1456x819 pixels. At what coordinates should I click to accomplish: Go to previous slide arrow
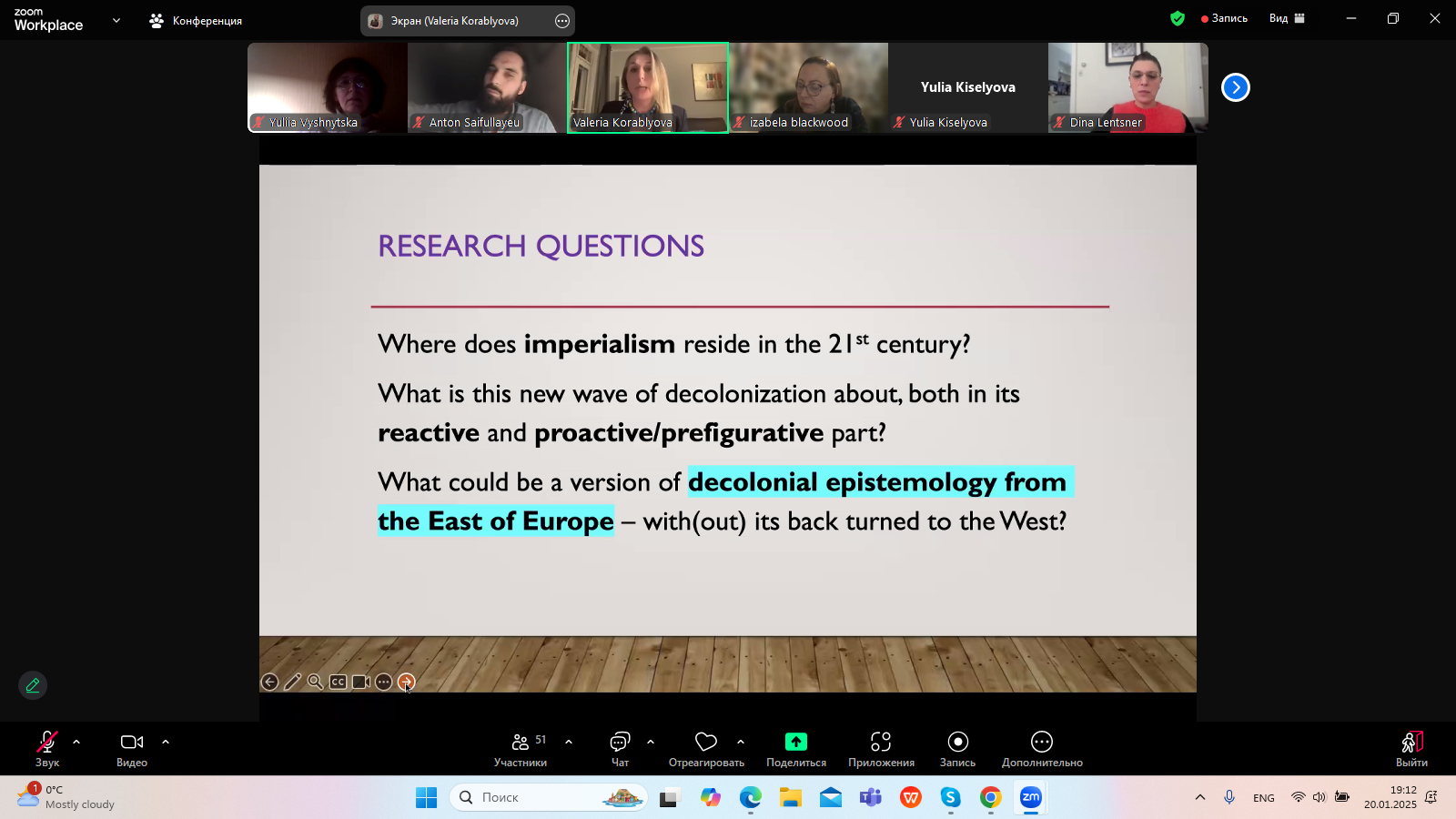pyautogui.click(x=269, y=682)
